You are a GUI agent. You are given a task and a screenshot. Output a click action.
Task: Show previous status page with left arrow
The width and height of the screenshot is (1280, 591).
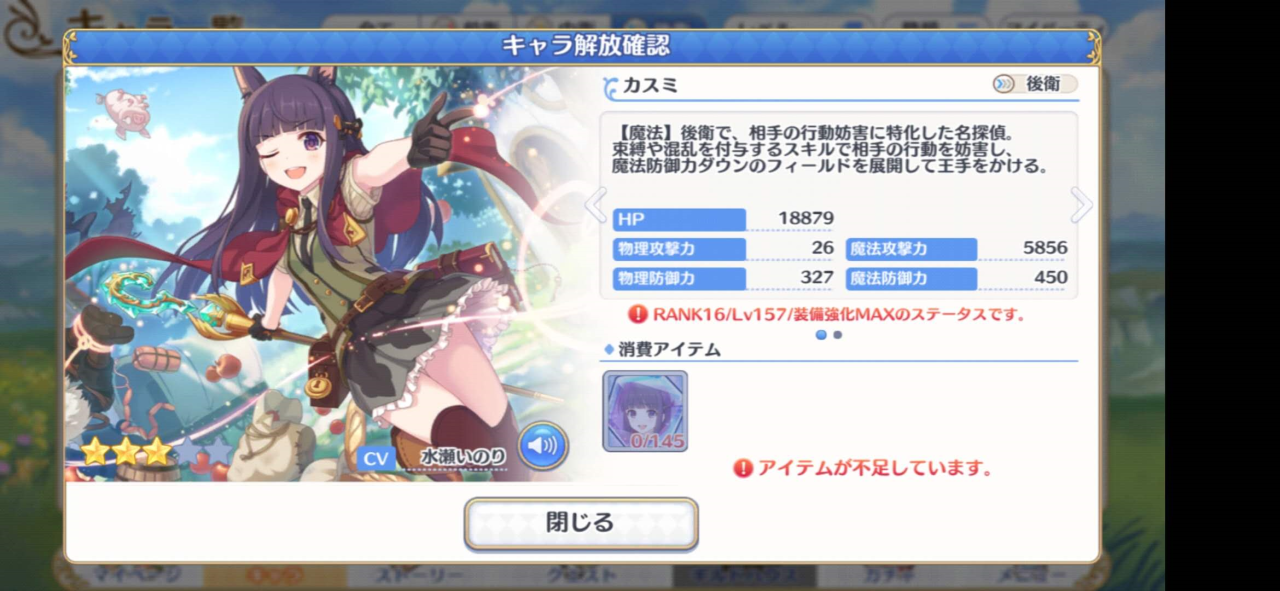596,205
